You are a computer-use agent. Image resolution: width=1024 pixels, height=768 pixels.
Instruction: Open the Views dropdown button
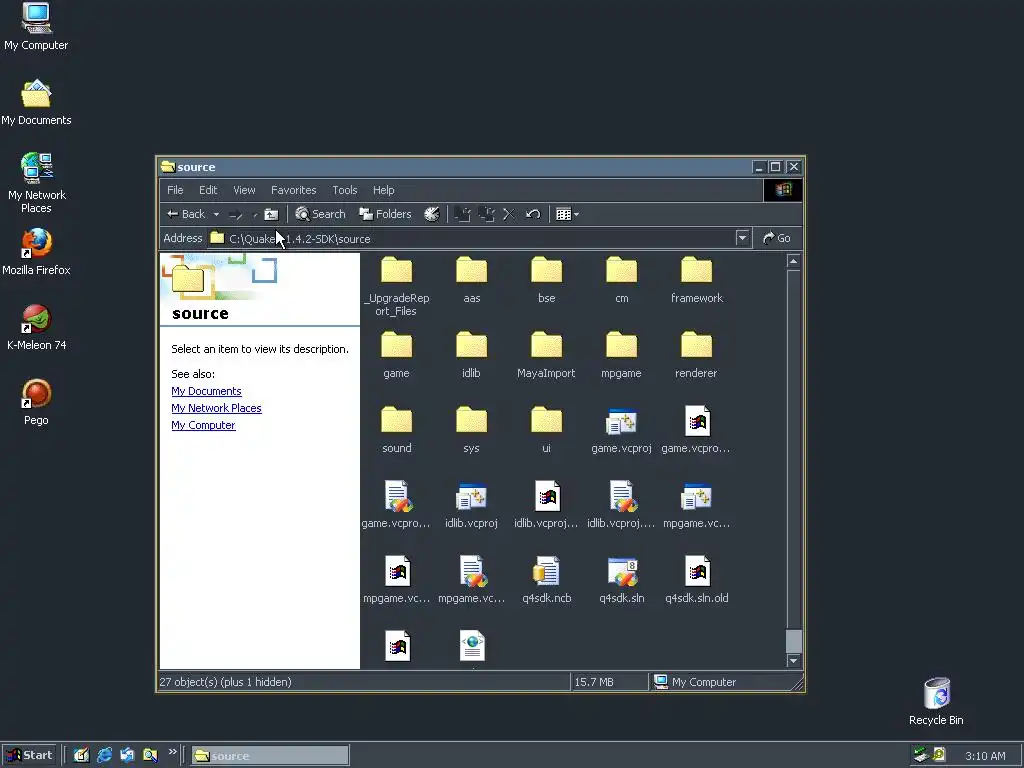[x=567, y=214]
